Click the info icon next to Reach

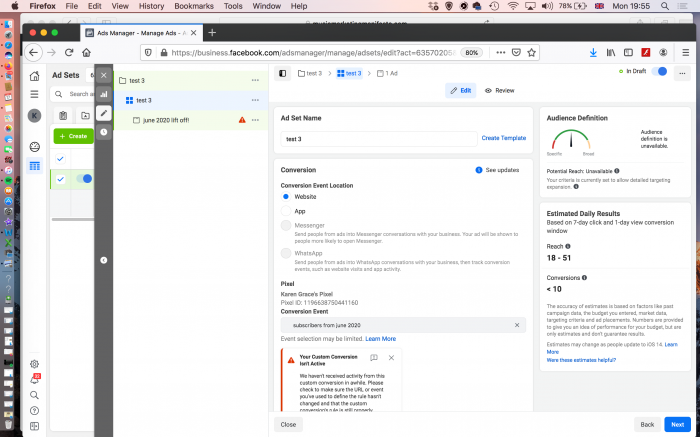pyautogui.click(x=568, y=246)
